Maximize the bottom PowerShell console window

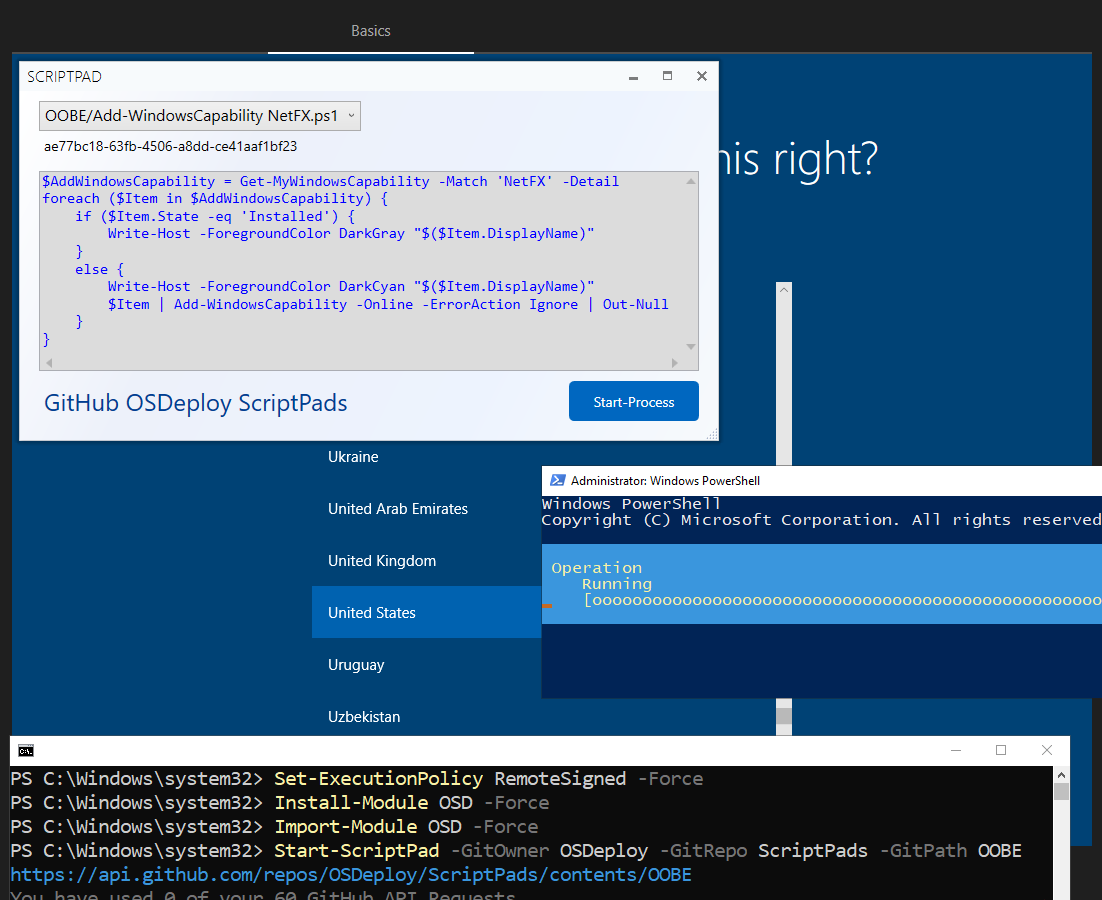(x=1001, y=750)
